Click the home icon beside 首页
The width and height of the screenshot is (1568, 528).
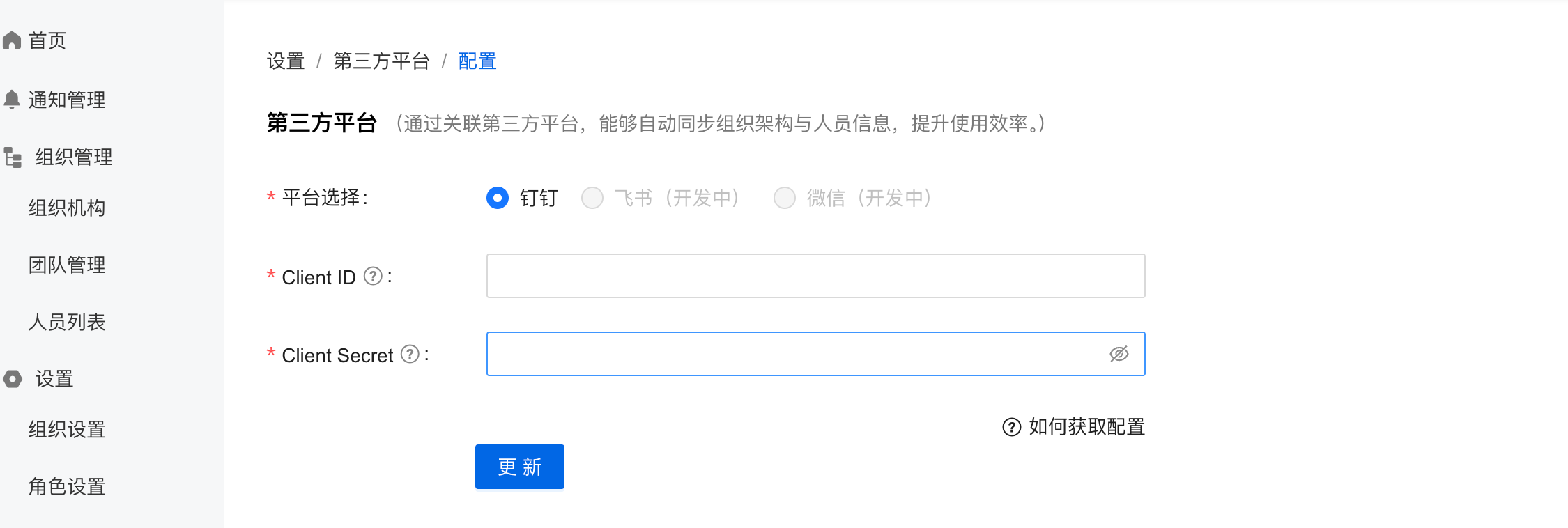tap(12, 40)
